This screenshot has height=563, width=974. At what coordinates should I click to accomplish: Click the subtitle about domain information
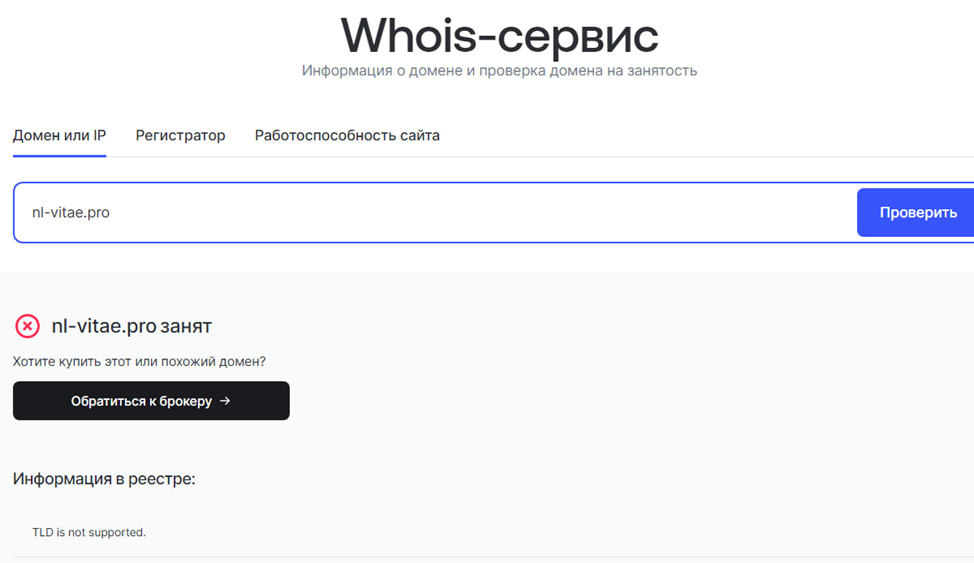pyautogui.click(x=499, y=71)
